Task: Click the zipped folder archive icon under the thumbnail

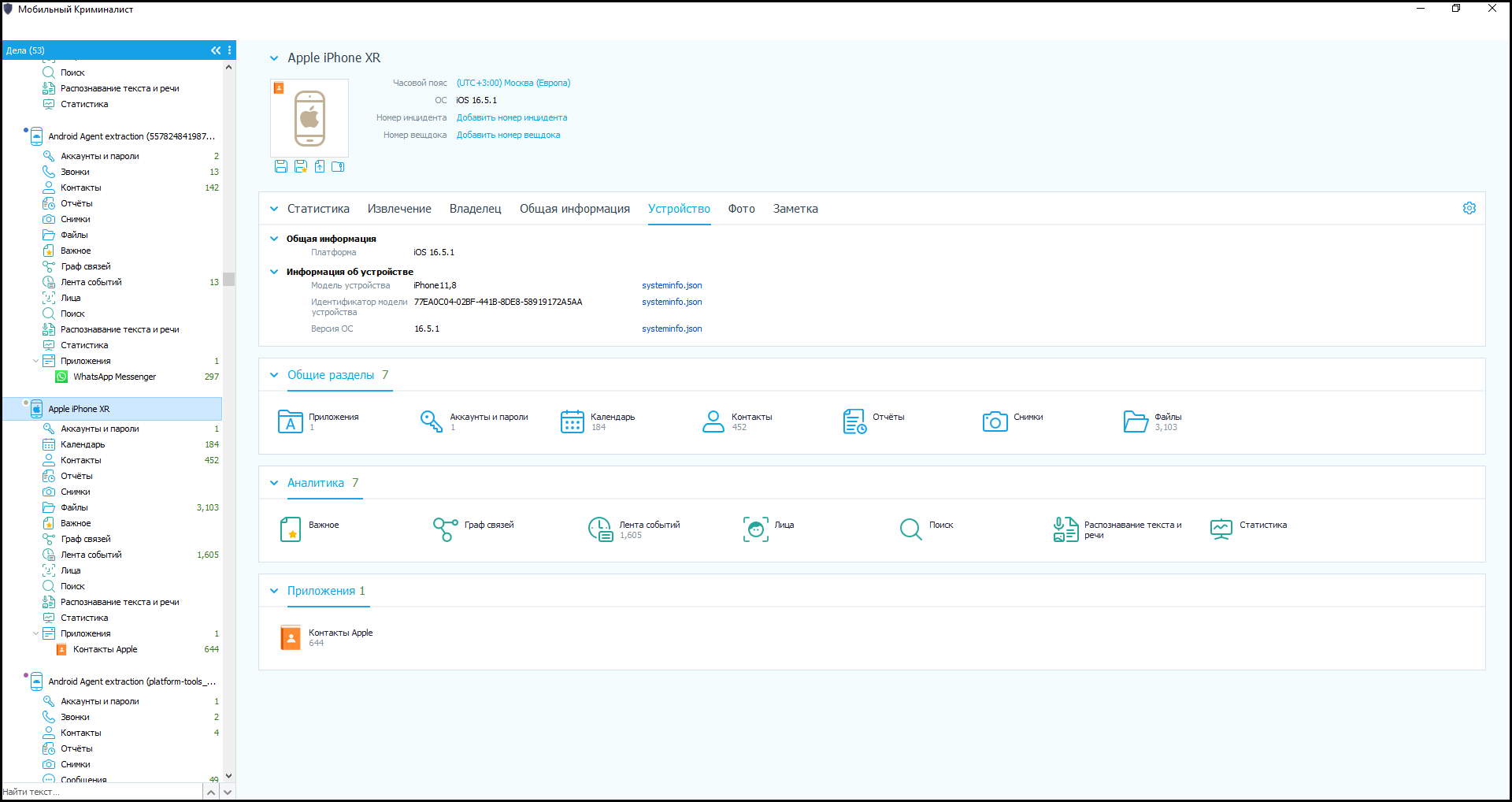Action: (338, 166)
